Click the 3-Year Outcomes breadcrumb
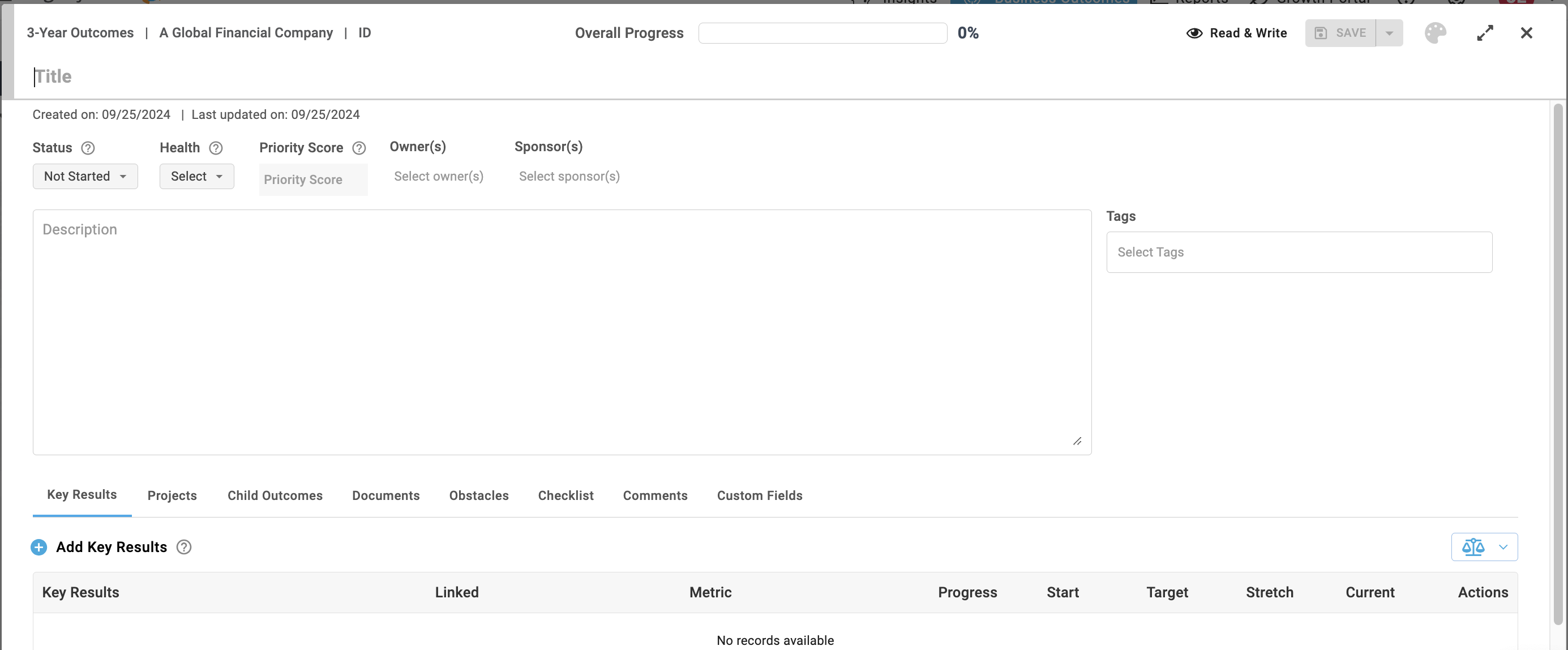 (x=80, y=33)
